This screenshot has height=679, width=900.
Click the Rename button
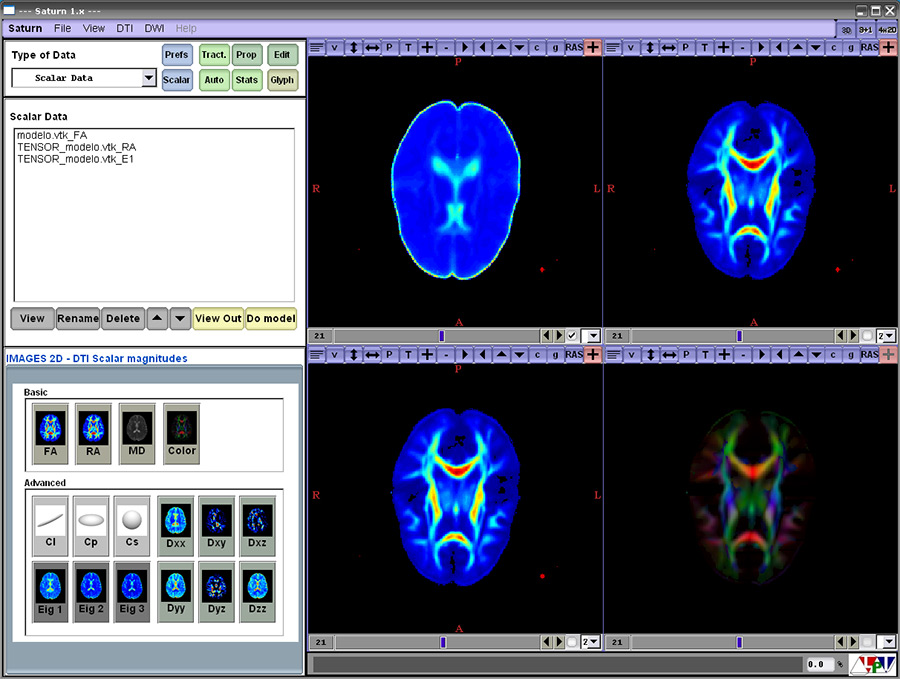tap(78, 319)
